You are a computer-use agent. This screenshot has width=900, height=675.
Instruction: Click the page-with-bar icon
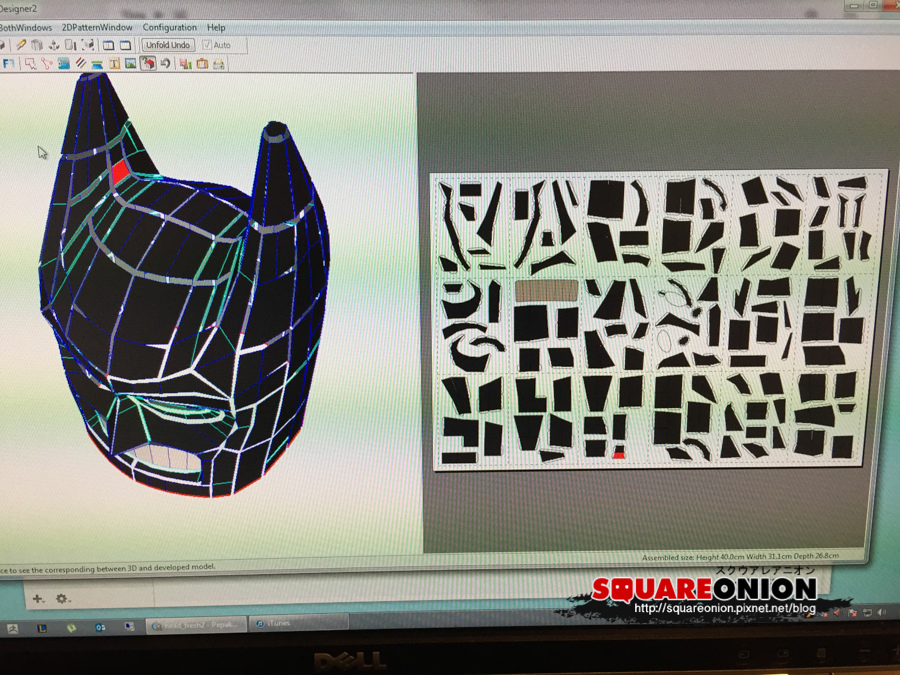[71, 45]
